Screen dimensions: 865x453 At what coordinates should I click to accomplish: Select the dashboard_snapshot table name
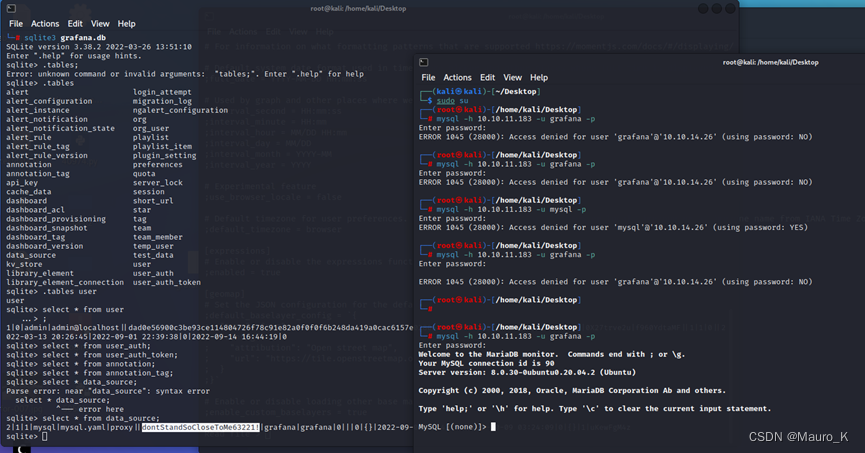coord(47,228)
